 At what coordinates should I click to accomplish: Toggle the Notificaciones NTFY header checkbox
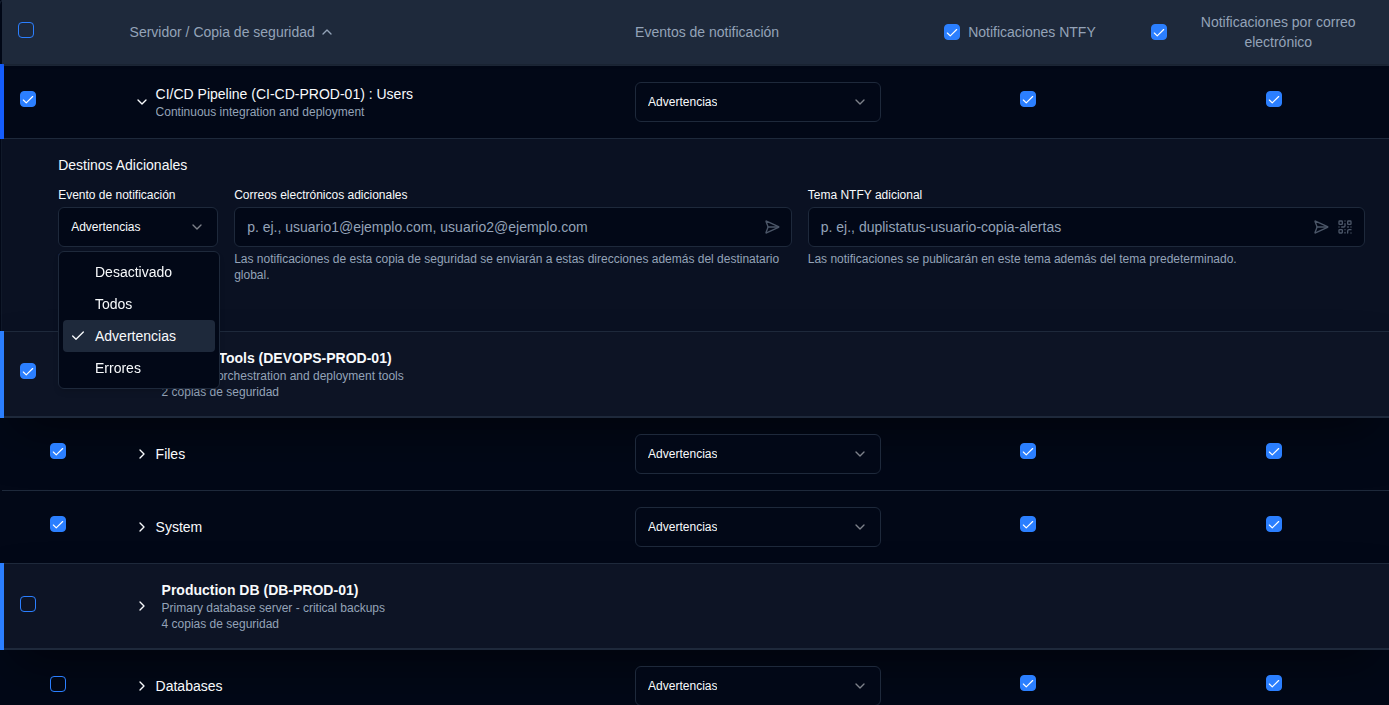point(952,32)
